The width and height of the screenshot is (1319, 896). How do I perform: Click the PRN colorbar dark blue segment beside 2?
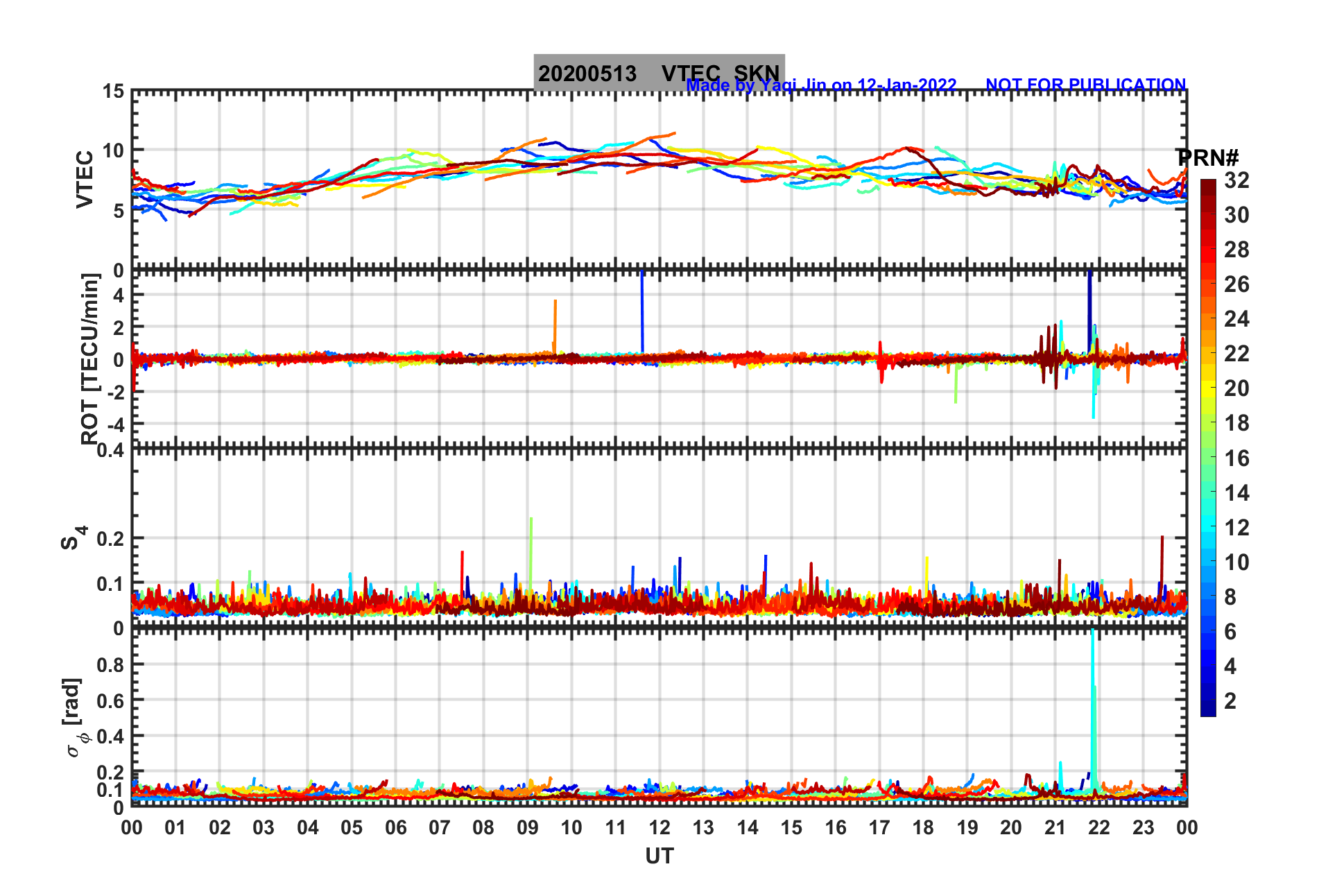point(1208,707)
